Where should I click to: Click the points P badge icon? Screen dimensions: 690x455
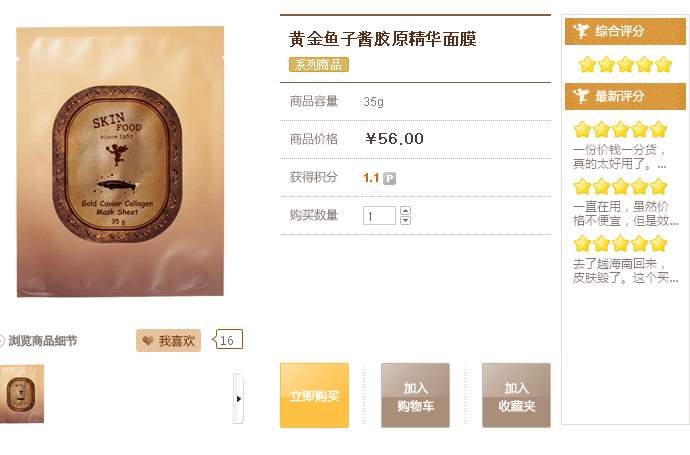tap(389, 178)
